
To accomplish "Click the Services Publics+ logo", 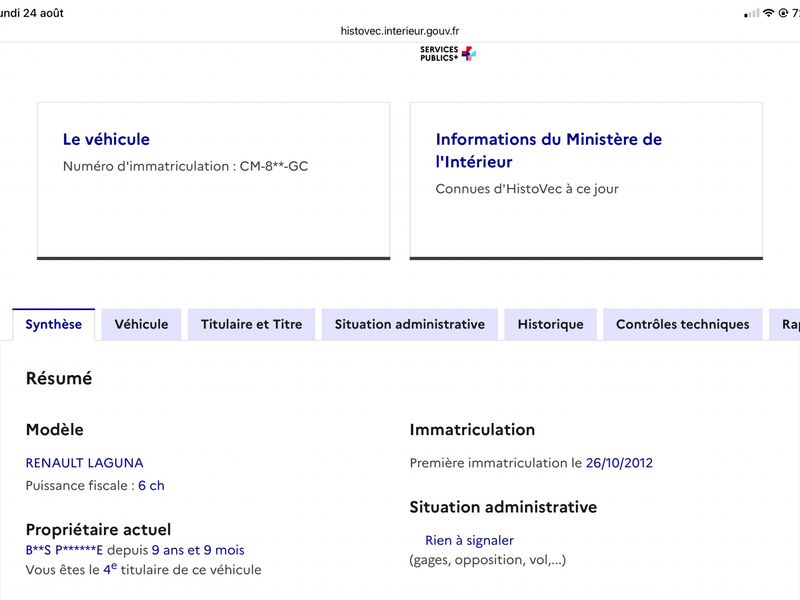I will tap(448, 54).
